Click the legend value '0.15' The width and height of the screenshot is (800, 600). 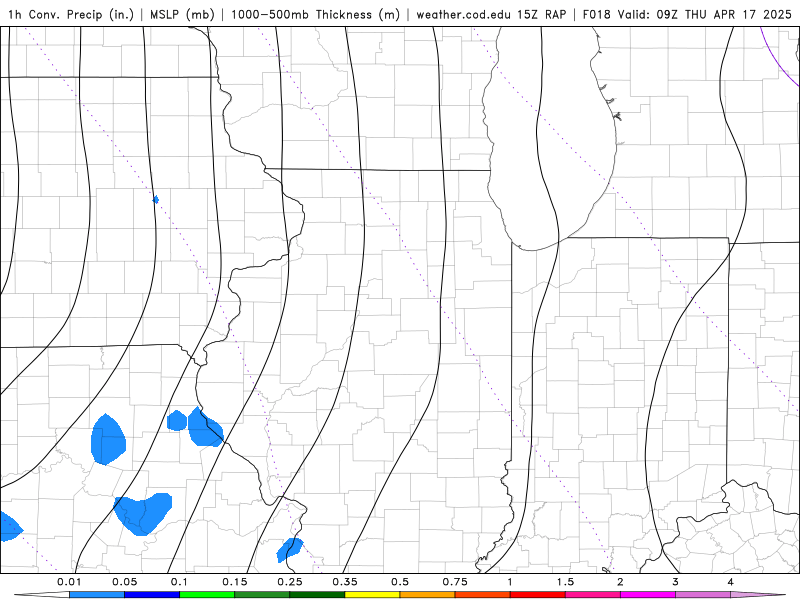coord(235,582)
